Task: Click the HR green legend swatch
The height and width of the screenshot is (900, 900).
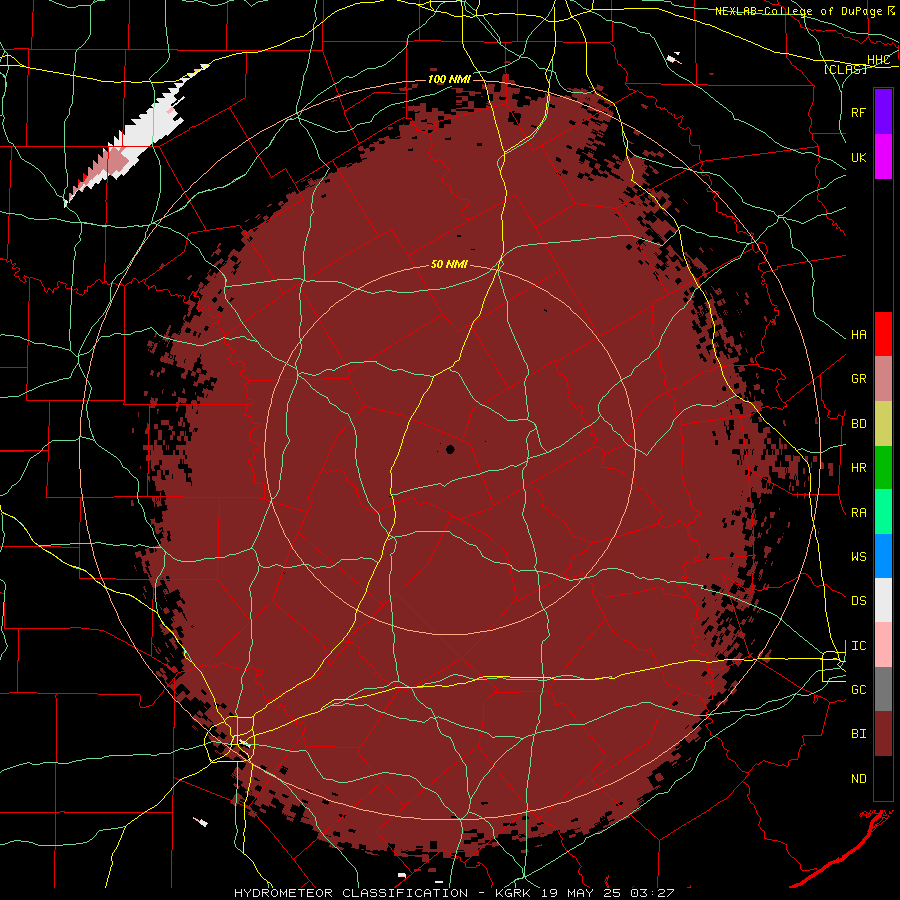Action: (x=883, y=468)
